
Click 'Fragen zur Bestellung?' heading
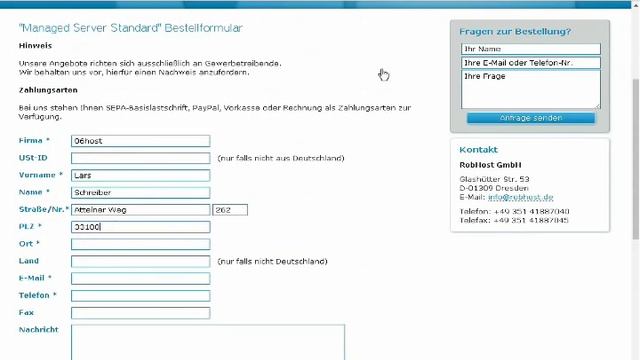515,31
